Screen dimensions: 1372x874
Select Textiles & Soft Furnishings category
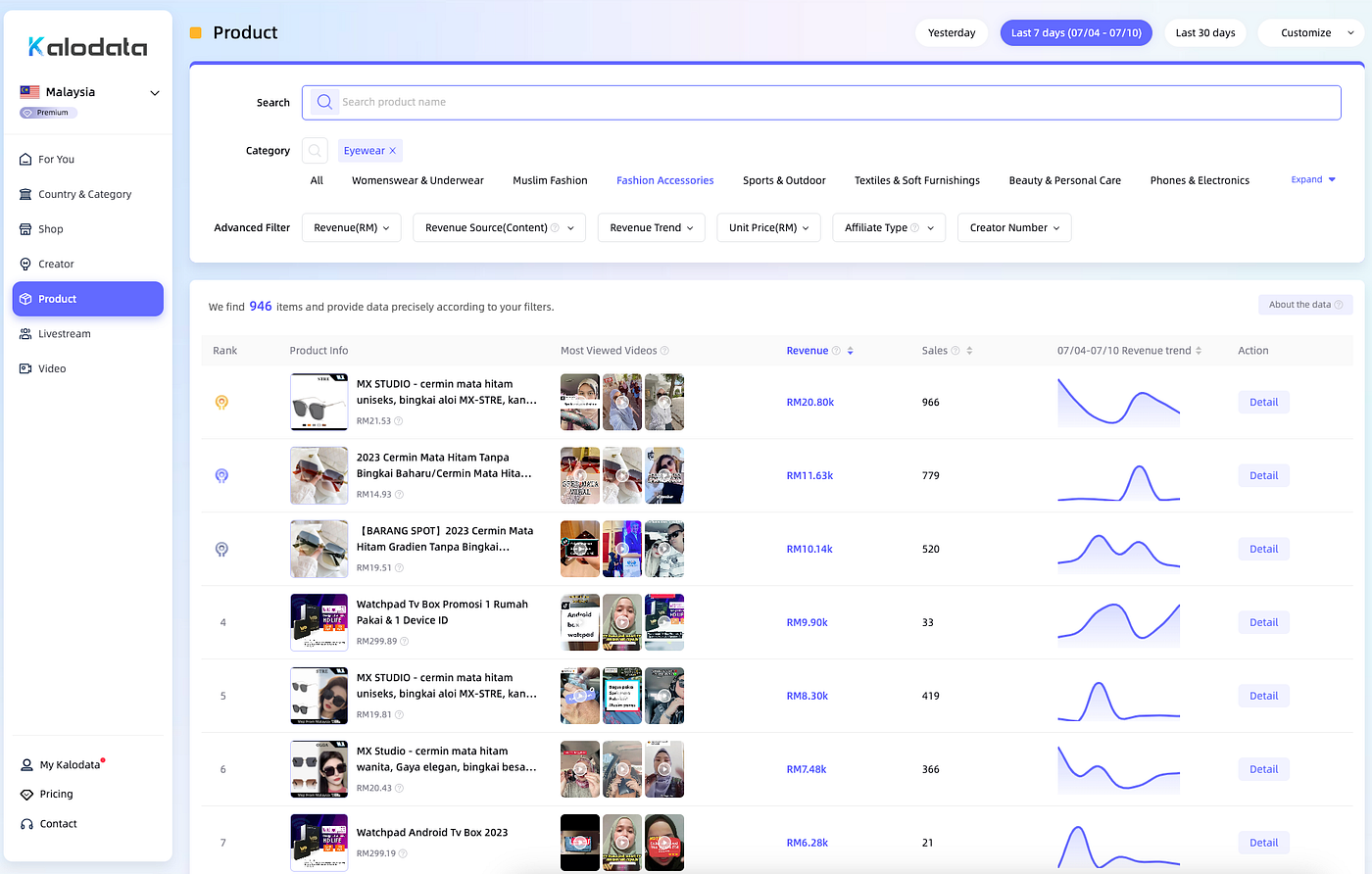[x=917, y=180]
